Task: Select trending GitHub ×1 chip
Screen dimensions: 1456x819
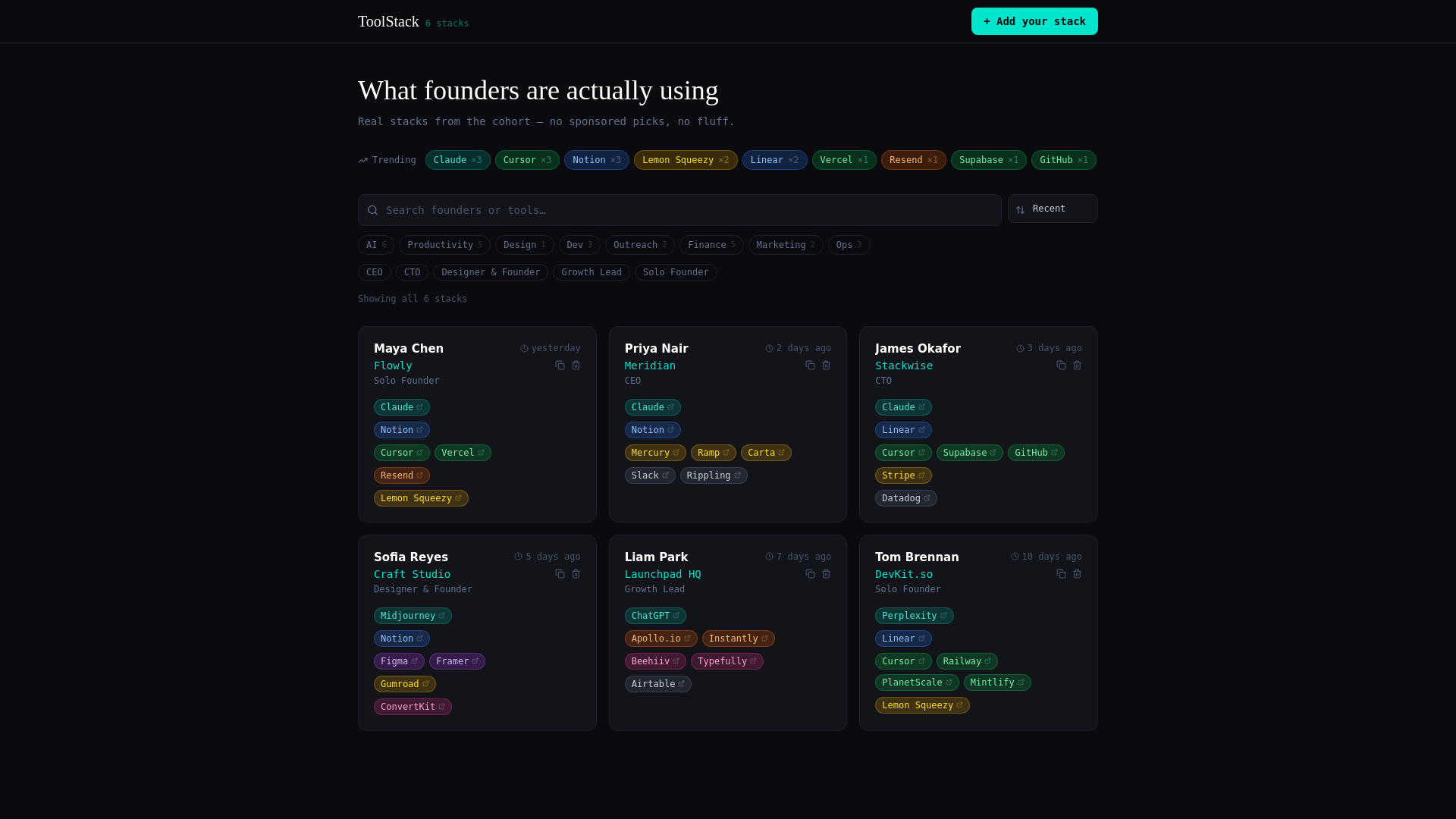Action: click(x=1064, y=160)
